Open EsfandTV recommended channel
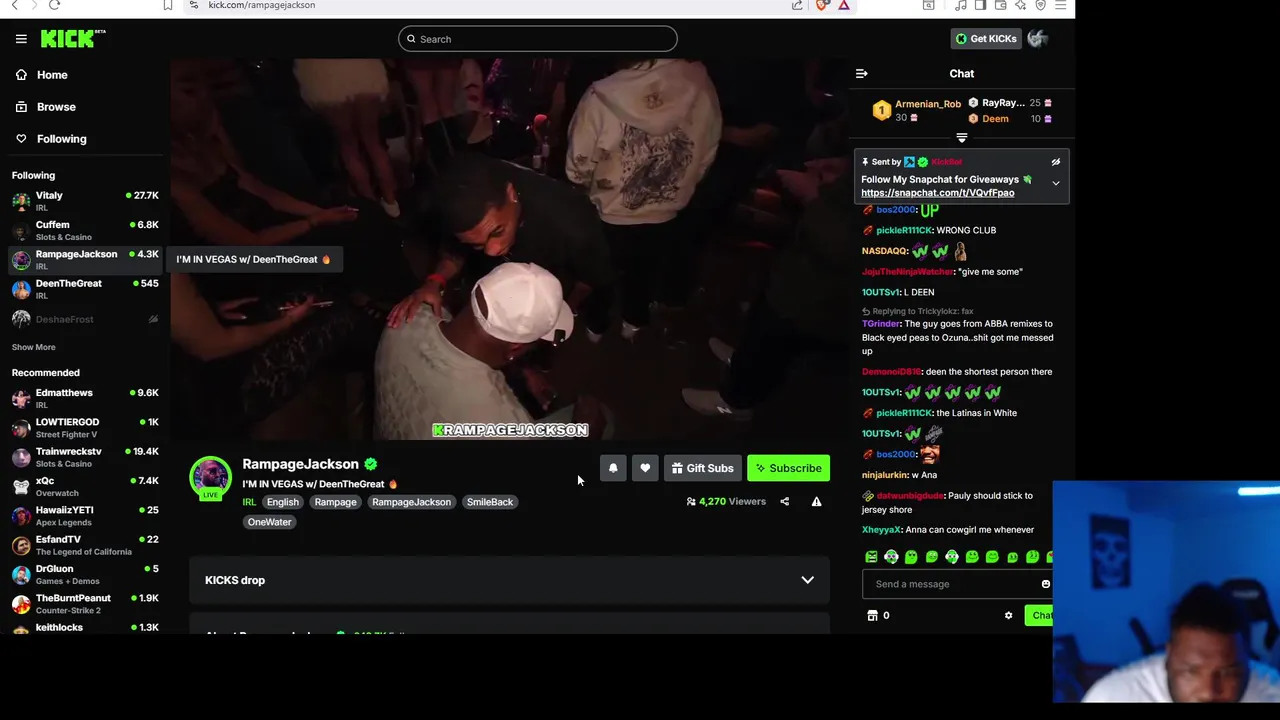The width and height of the screenshot is (1280, 720). pos(85,545)
